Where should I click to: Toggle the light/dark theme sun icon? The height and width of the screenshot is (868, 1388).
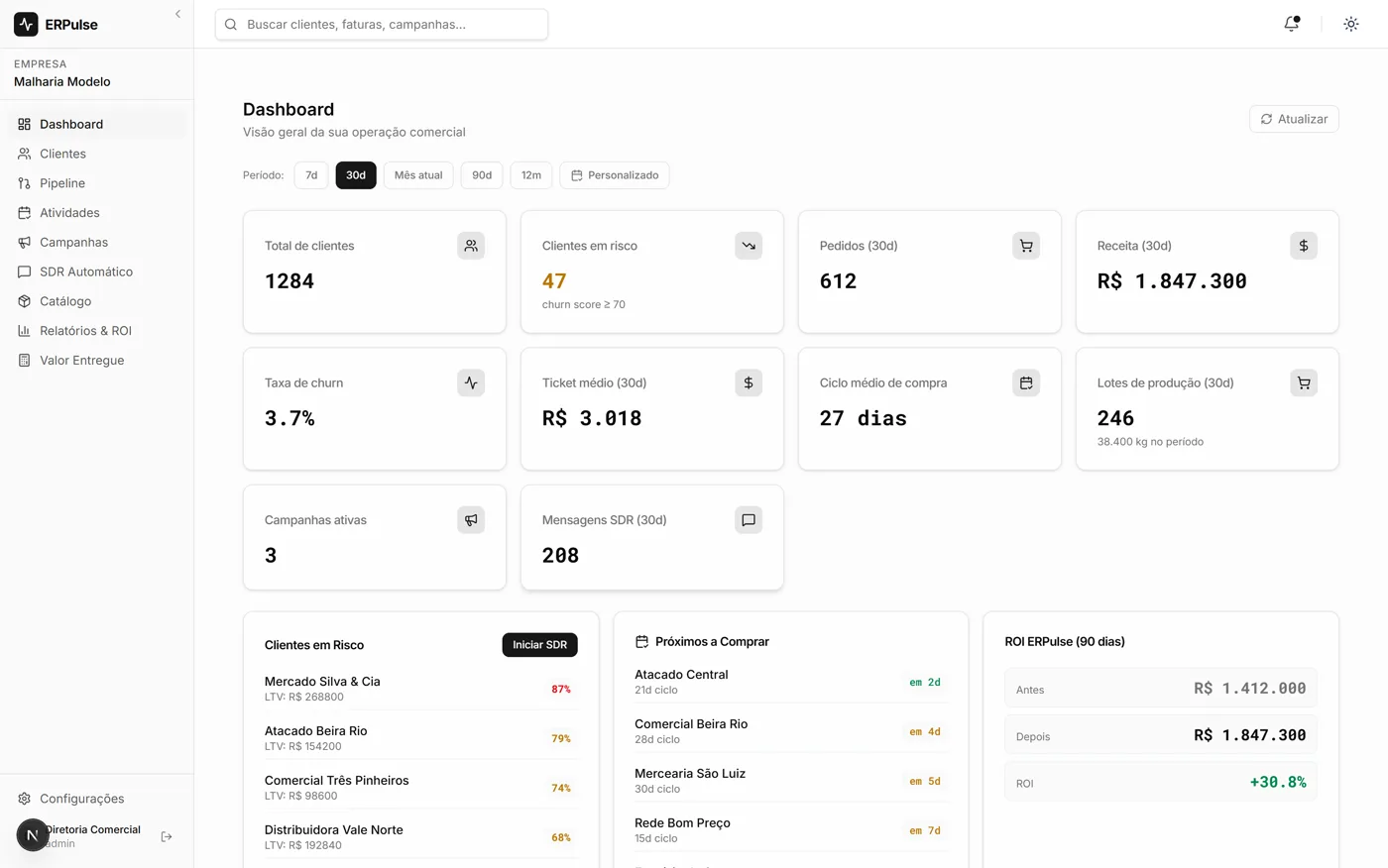click(1350, 24)
